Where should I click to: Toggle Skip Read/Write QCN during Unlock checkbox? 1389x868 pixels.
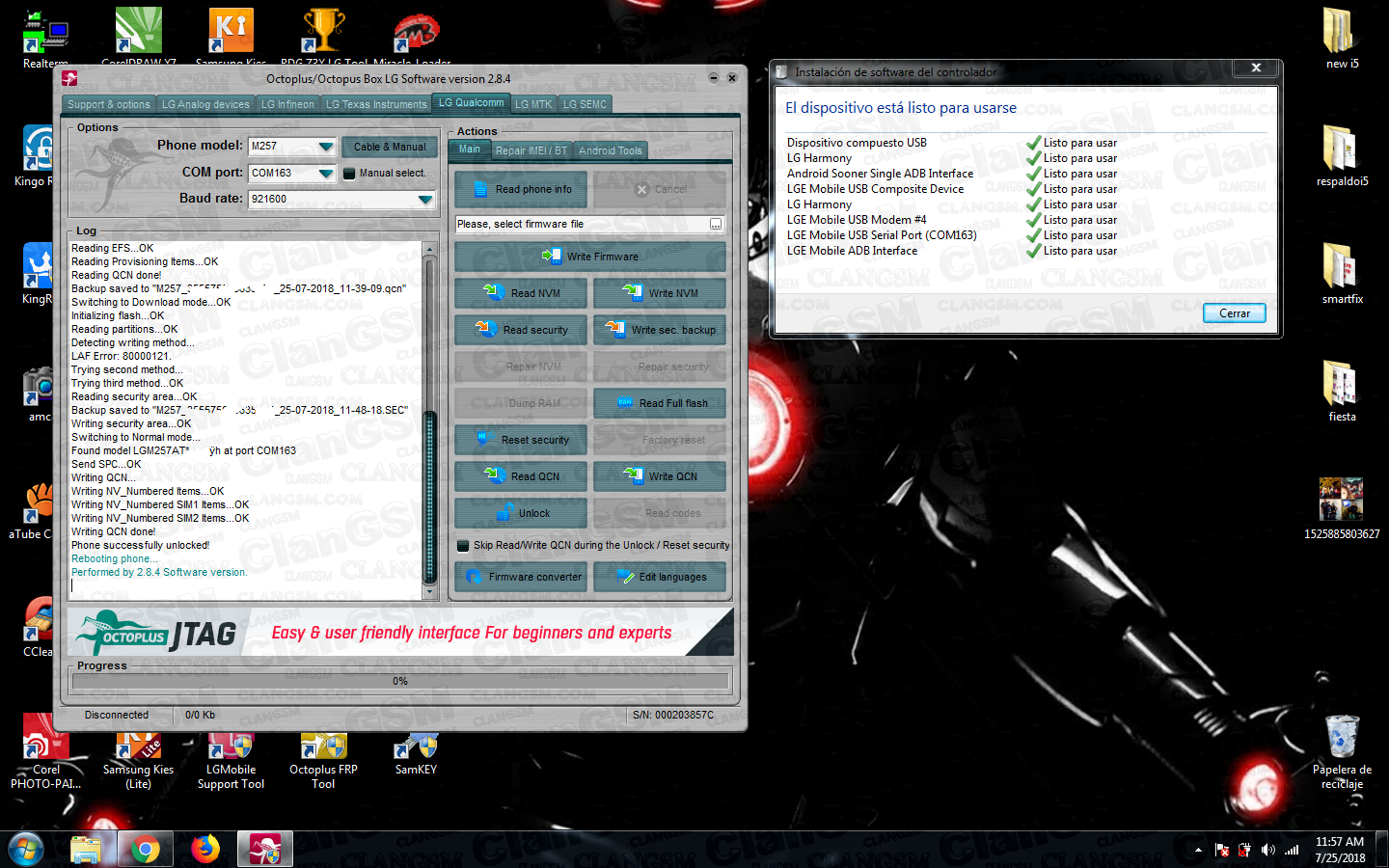[463, 546]
